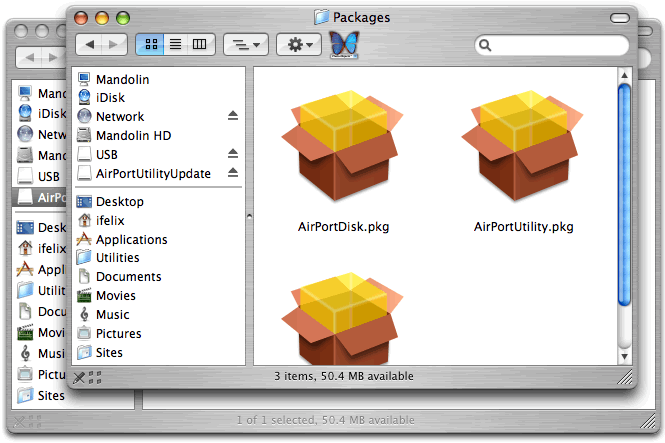Select the unlabeled third package icon
The image size is (665, 443).
(x=342, y=319)
